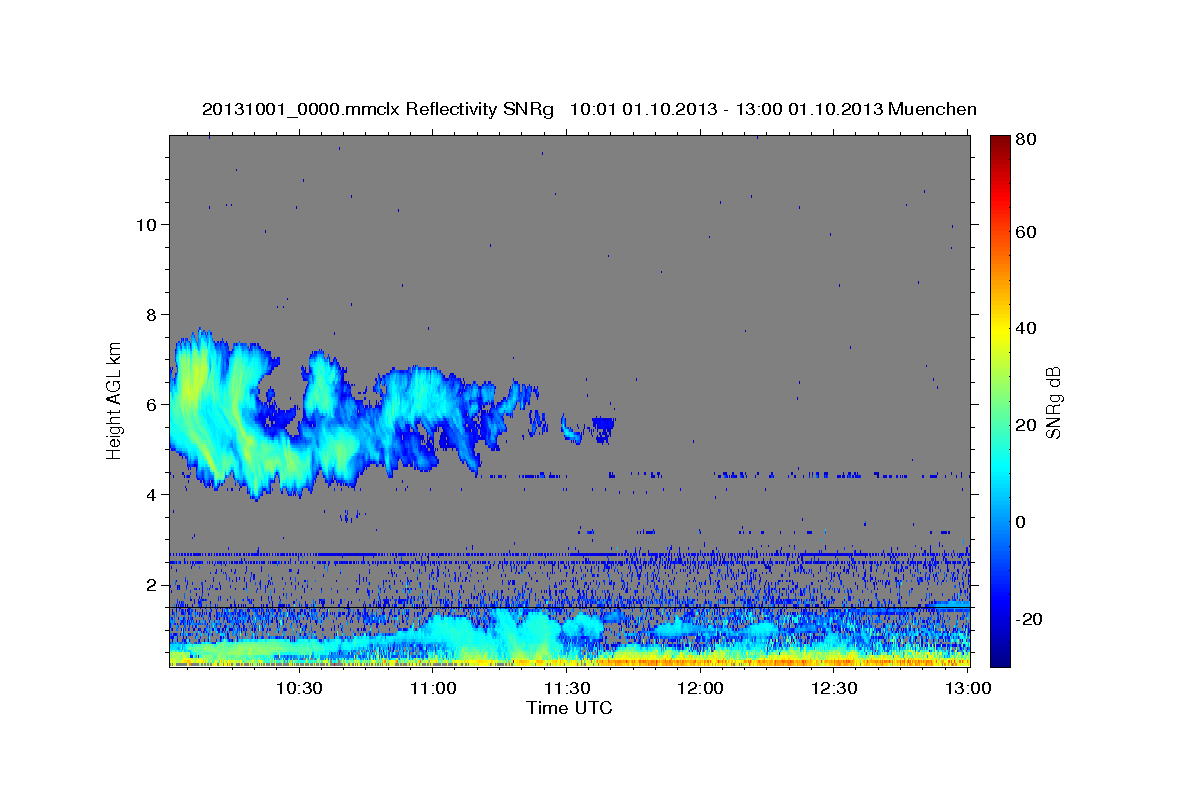This screenshot has height=800, width=1200.
Task: Click the height tick label 2
Action: tap(152, 584)
